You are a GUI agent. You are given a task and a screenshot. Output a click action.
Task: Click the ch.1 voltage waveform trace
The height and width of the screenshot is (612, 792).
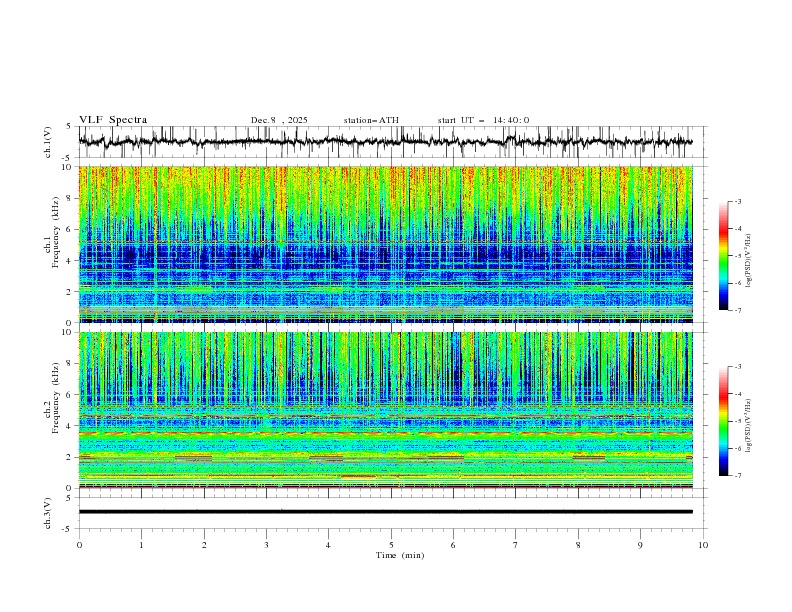click(385, 142)
